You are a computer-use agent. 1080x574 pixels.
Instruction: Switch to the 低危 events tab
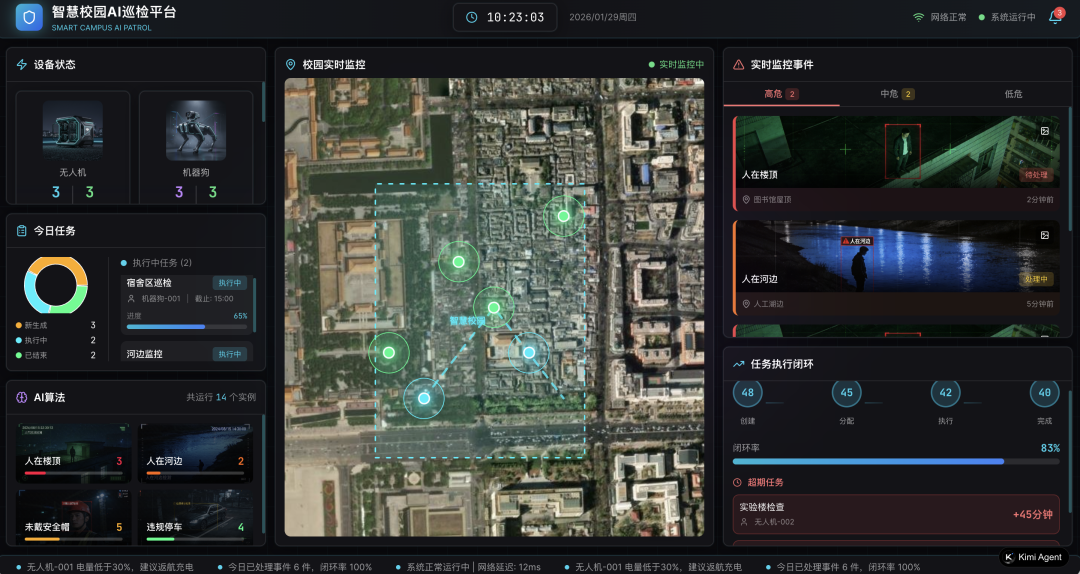click(1013, 94)
